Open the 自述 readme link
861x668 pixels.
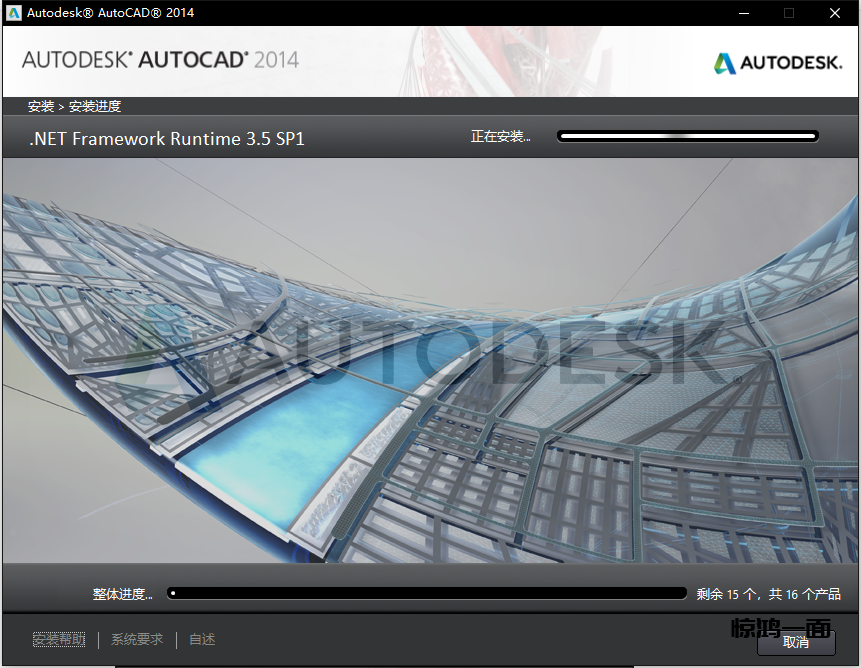(x=202, y=639)
